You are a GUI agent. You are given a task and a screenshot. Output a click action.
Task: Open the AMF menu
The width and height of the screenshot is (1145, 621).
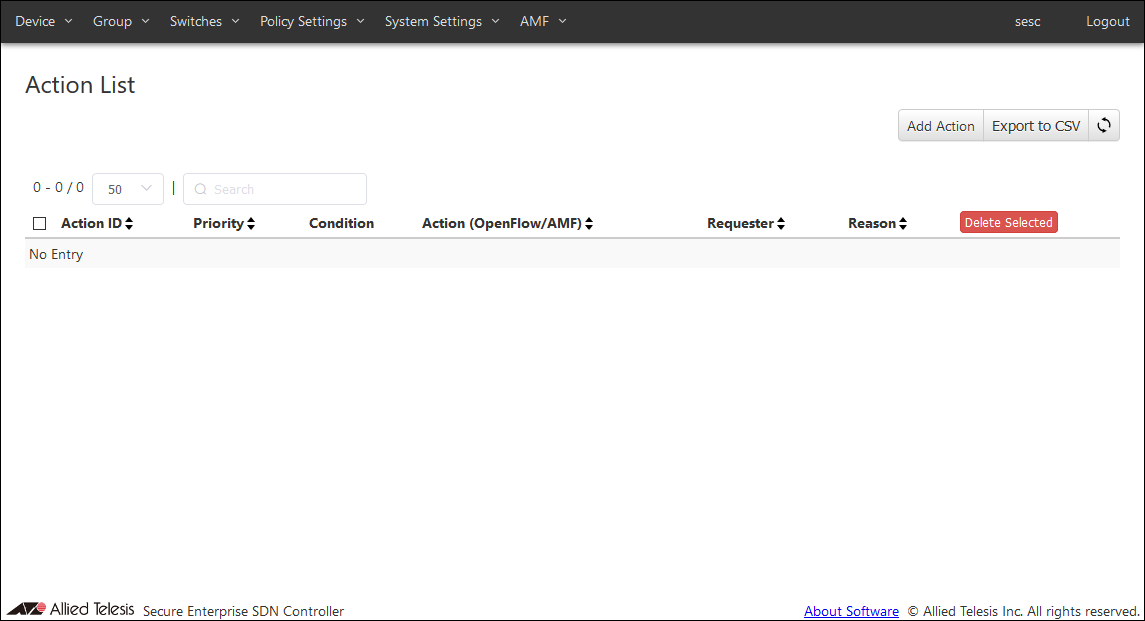click(x=543, y=21)
